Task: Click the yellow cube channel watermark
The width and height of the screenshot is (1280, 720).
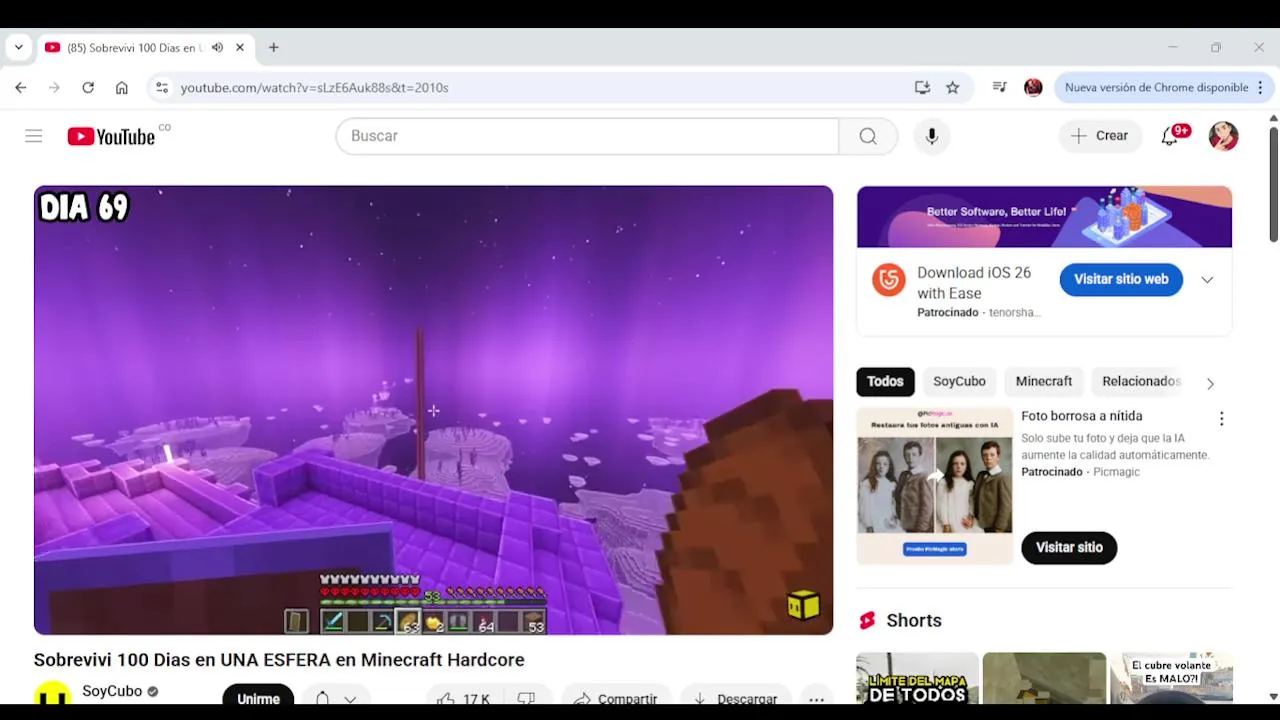Action: click(803, 605)
